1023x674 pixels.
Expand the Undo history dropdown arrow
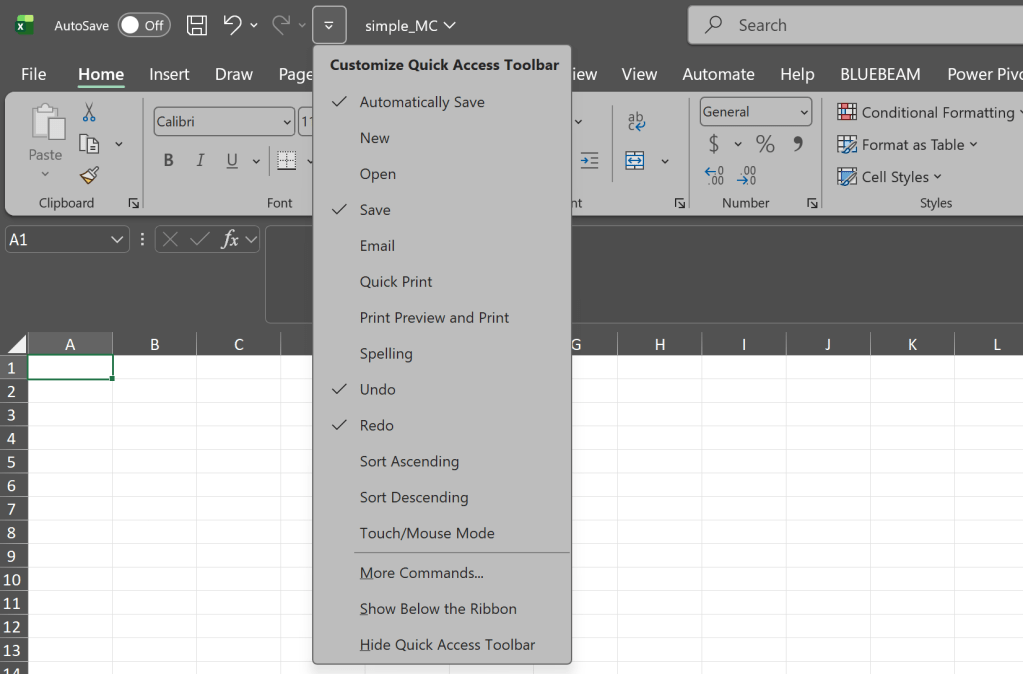click(x=254, y=25)
